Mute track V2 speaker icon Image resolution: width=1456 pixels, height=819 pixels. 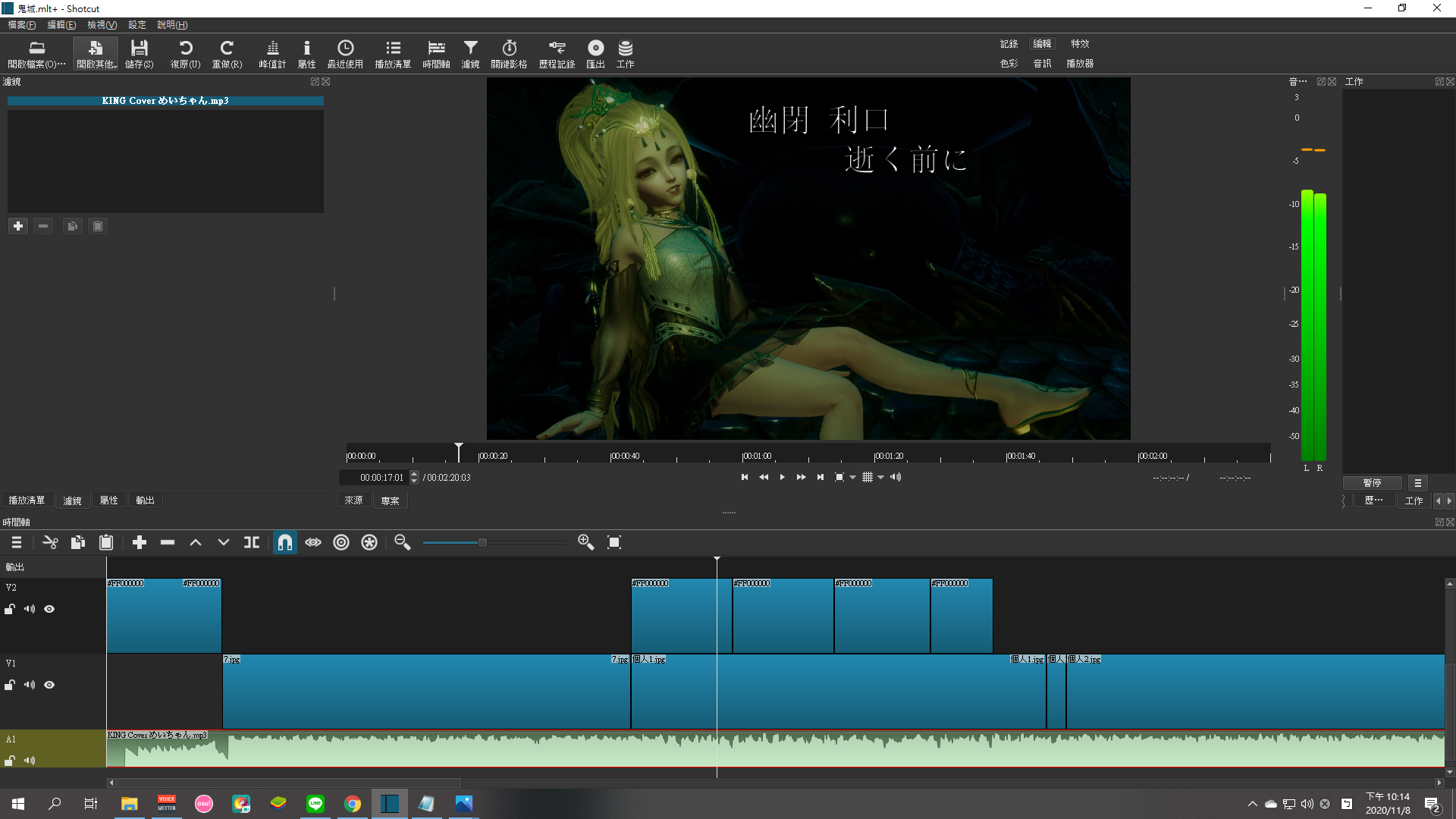tap(30, 609)
